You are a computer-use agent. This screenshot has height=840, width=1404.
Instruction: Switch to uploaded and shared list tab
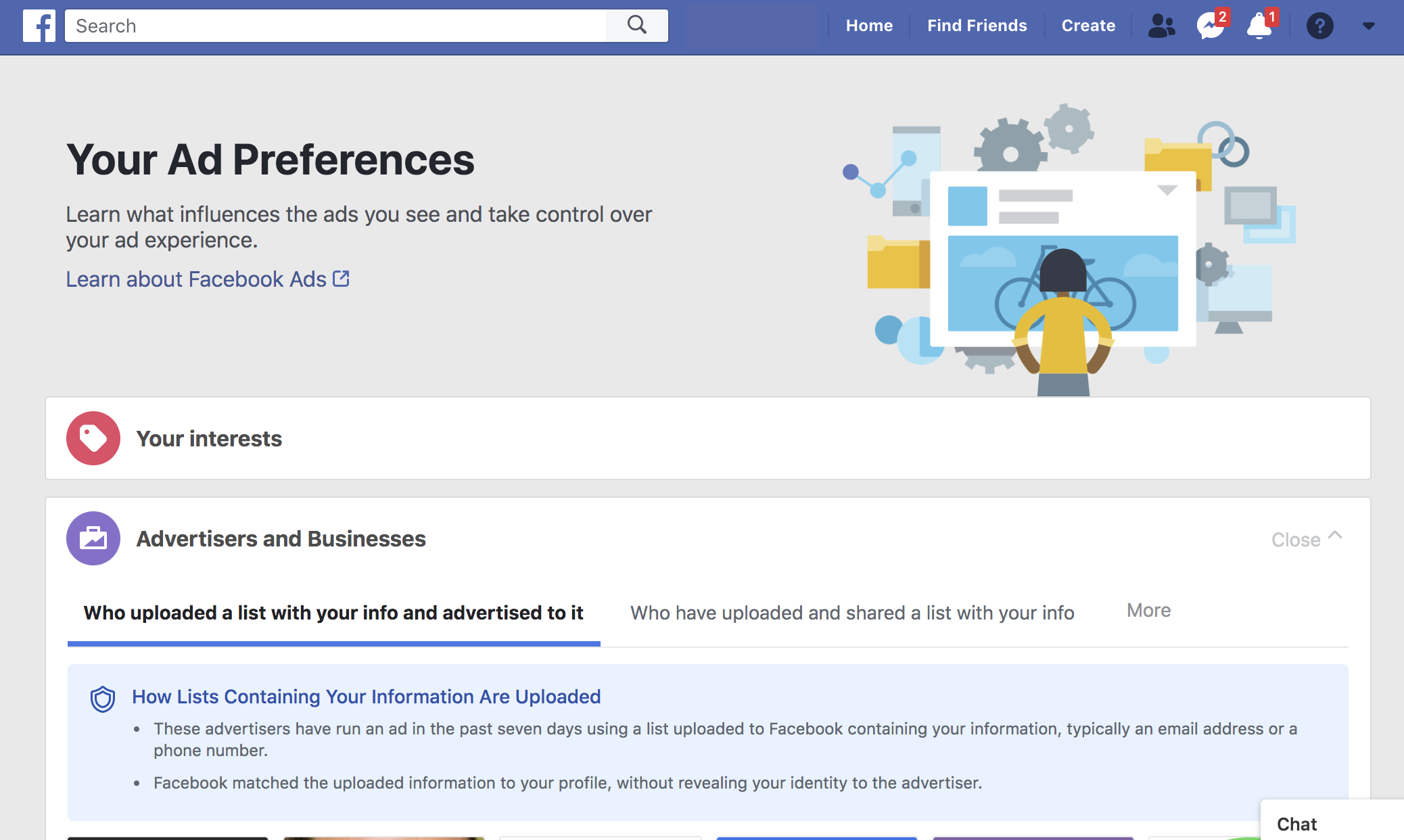pos(852,613)
